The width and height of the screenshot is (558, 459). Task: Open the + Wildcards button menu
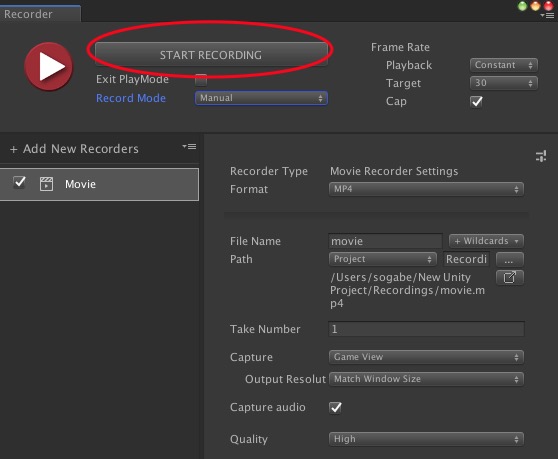pyautogui.click(x=486, y=241)
